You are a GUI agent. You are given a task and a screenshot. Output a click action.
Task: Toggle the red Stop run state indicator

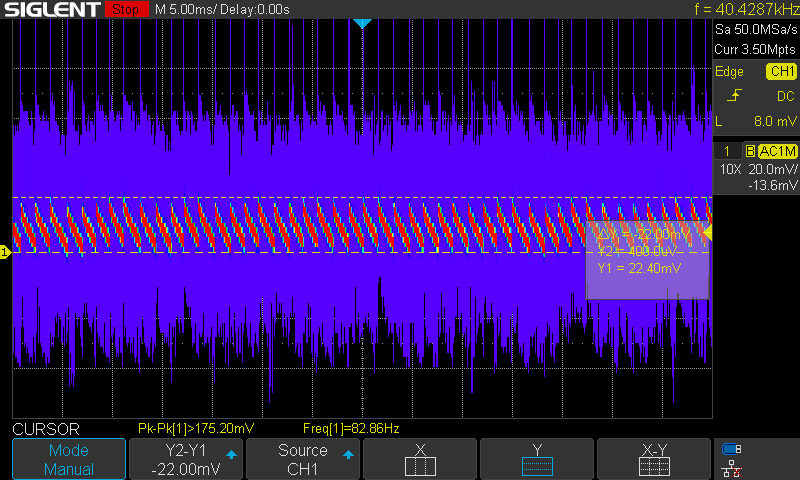(125, 10)
